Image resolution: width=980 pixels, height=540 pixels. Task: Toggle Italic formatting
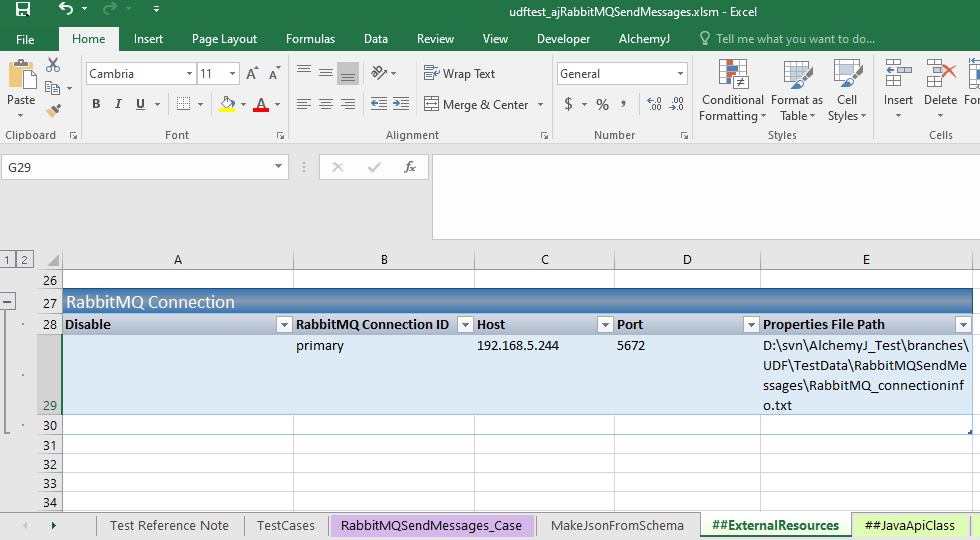(x=118, y=104)
